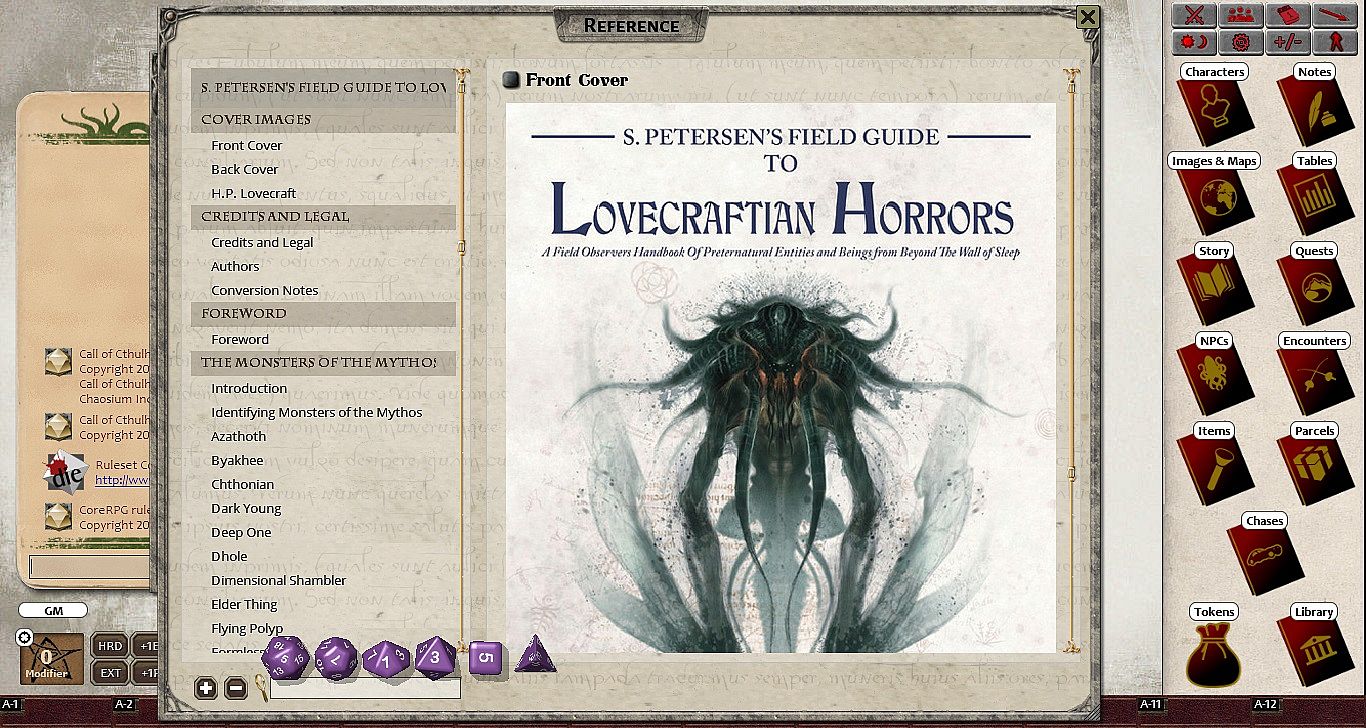Open the Story book

[x=1214, y=285]
